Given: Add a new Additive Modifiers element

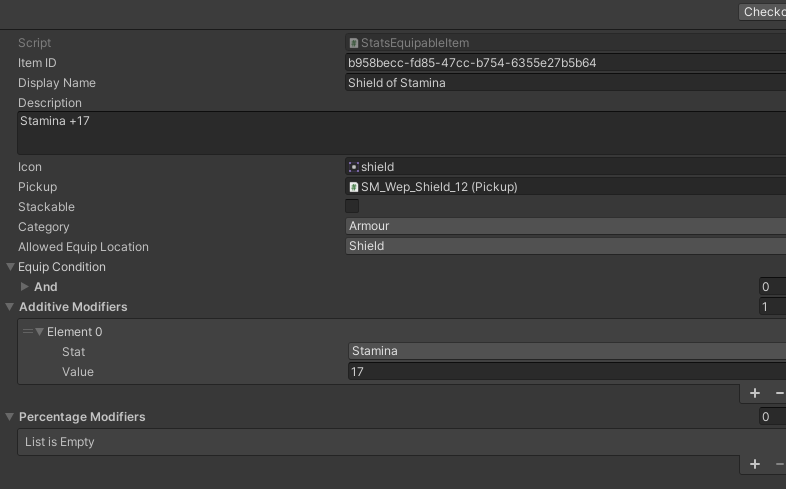Looking at the screenshot, I should [755, 393].
